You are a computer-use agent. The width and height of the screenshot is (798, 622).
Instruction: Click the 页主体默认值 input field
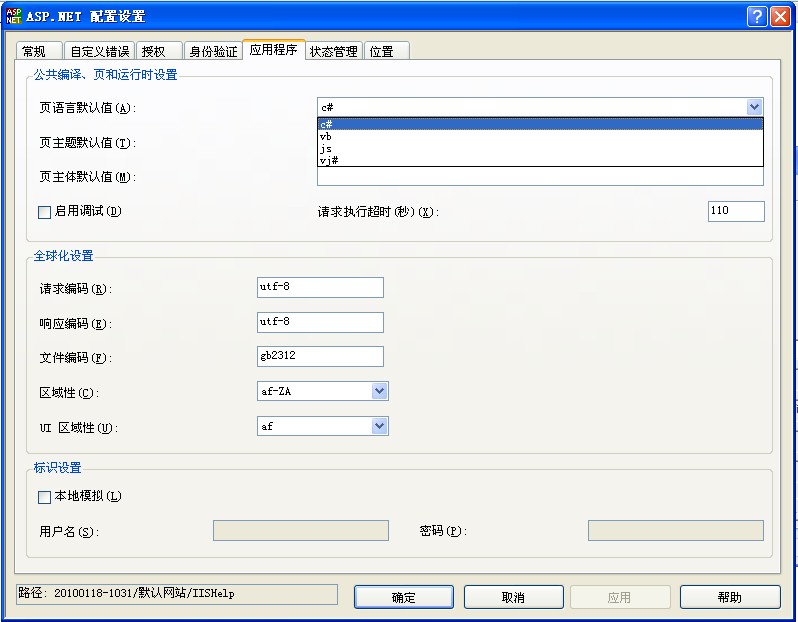[540, 176]
